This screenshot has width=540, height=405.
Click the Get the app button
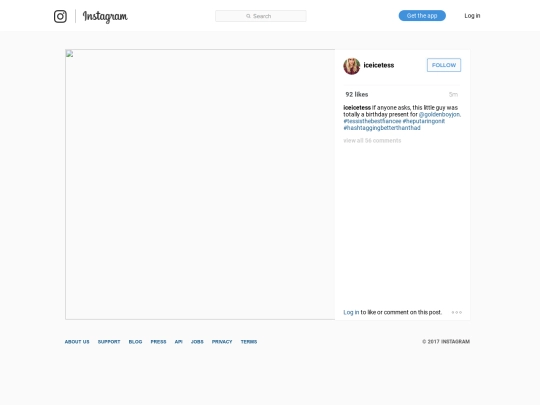pyautogui.click(x=422, y=16)
